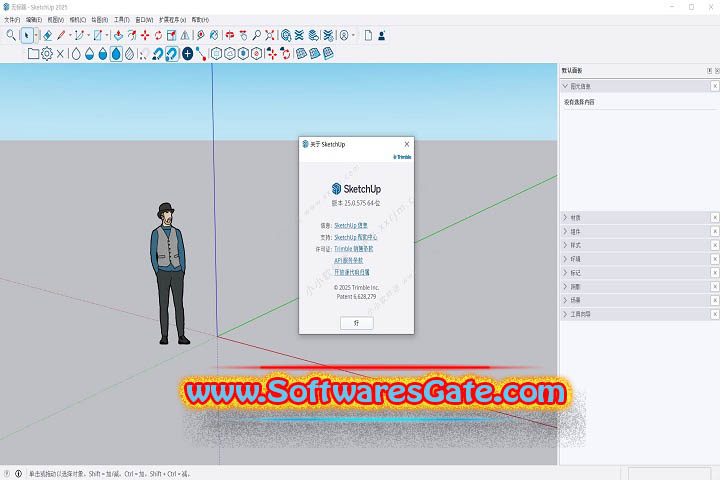This screenshot has width=720, height=480.
Task: Pick the Paint Bucket tool
Action: pos(214,35)
